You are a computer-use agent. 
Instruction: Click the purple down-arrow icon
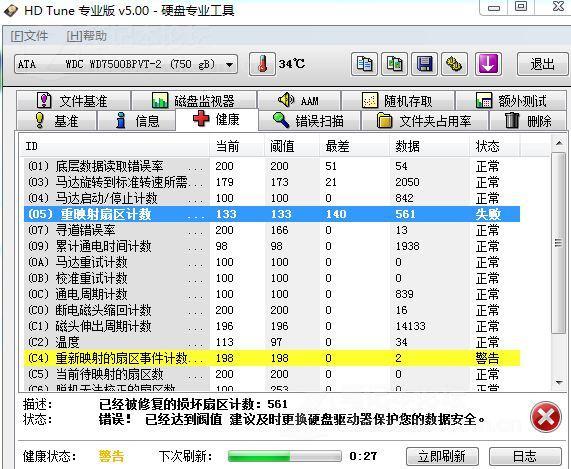[488, 64]
